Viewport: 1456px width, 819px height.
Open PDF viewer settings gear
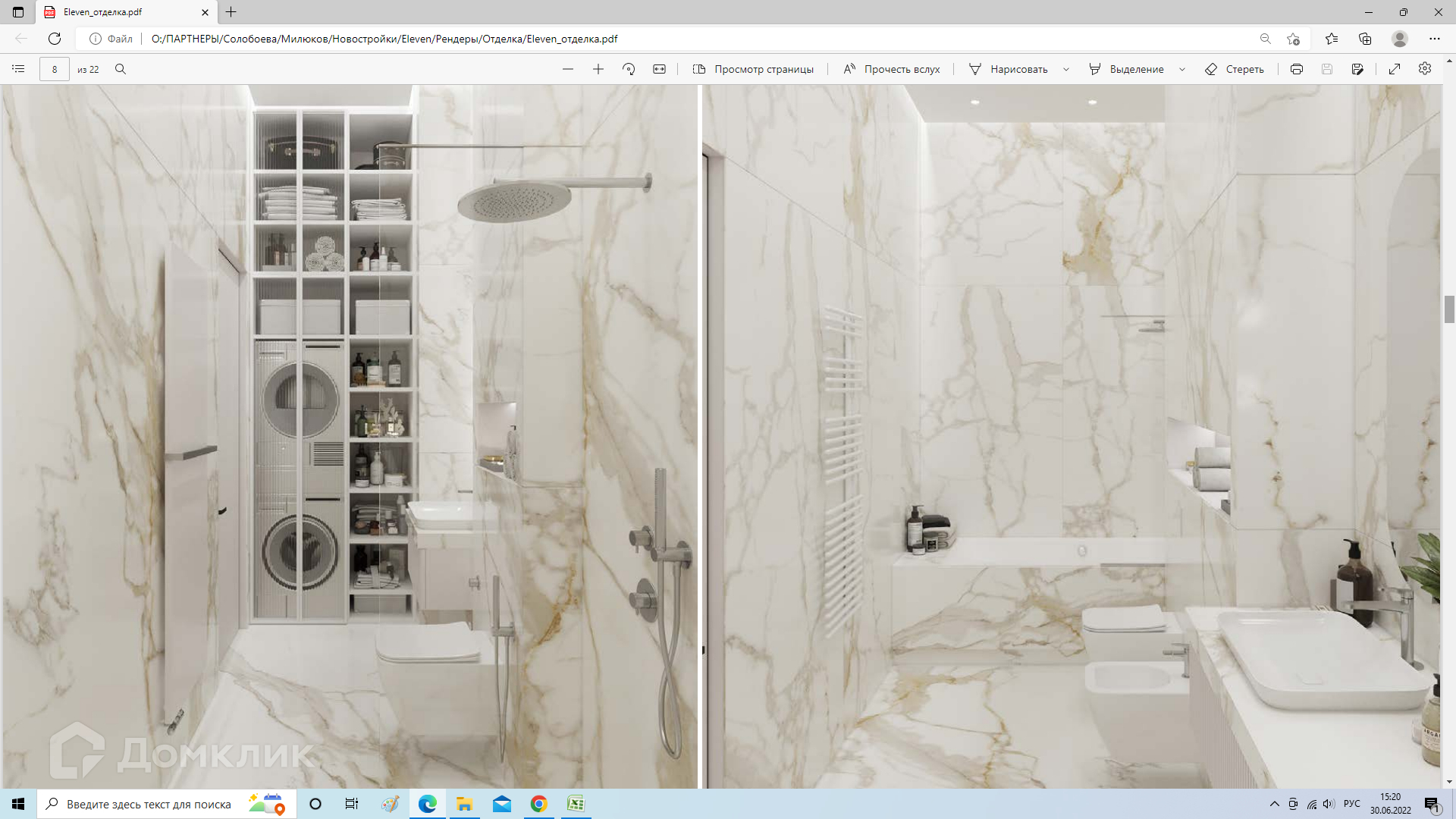click(1425, 69)
